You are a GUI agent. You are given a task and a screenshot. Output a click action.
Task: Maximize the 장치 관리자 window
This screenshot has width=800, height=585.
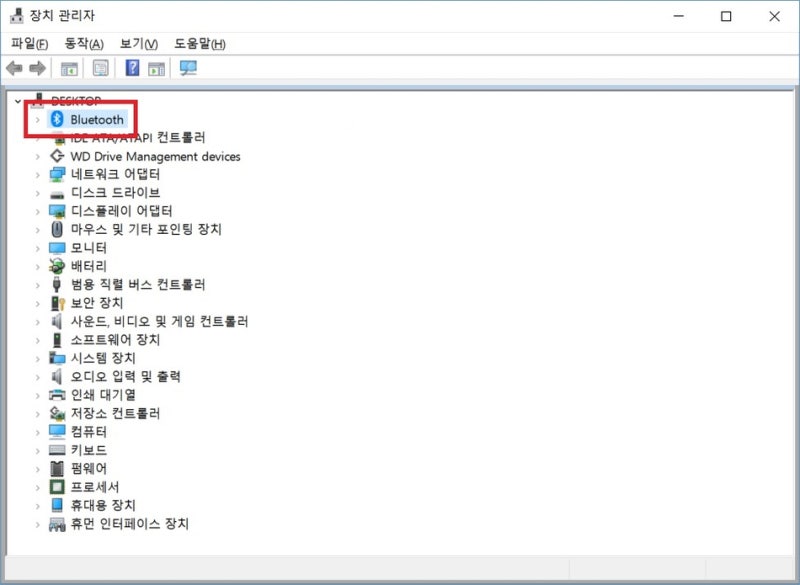click(726, 16)
